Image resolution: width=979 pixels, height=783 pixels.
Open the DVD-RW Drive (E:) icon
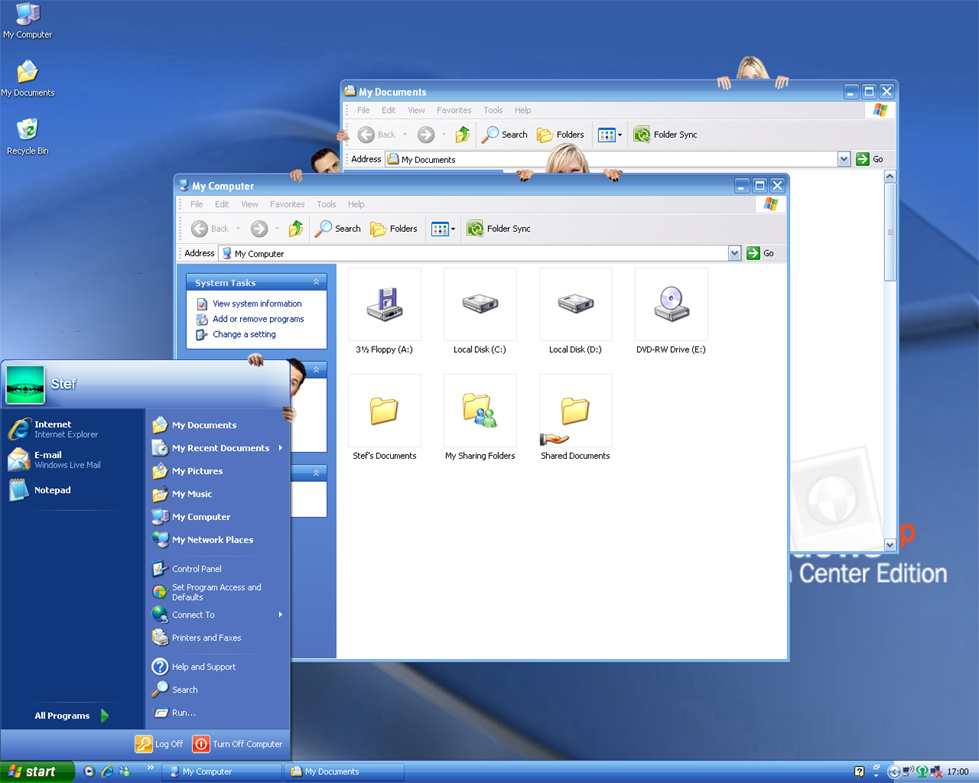point(671,304)
